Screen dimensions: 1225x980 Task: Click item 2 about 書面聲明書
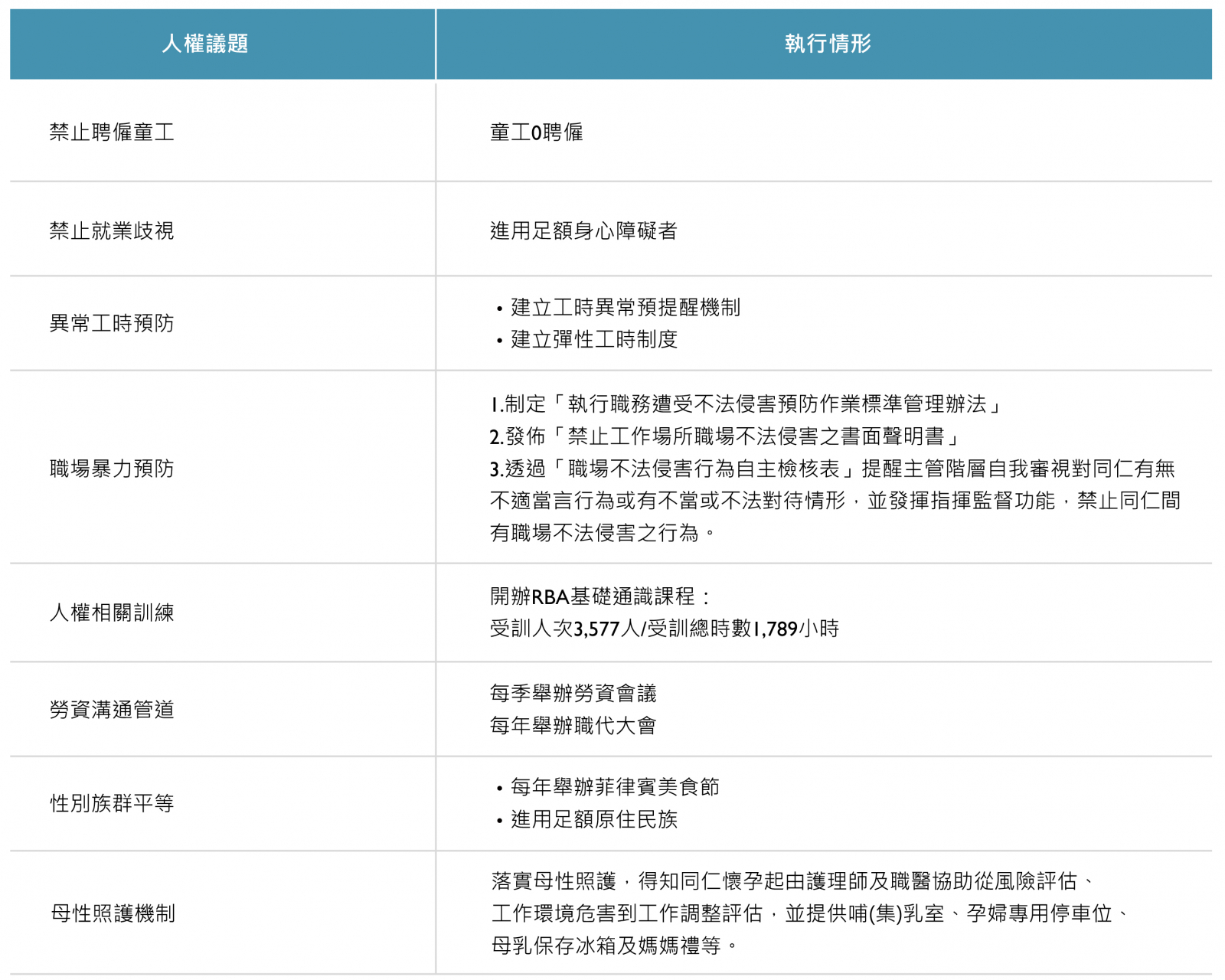pyautogui.click(x=724, y=436)
